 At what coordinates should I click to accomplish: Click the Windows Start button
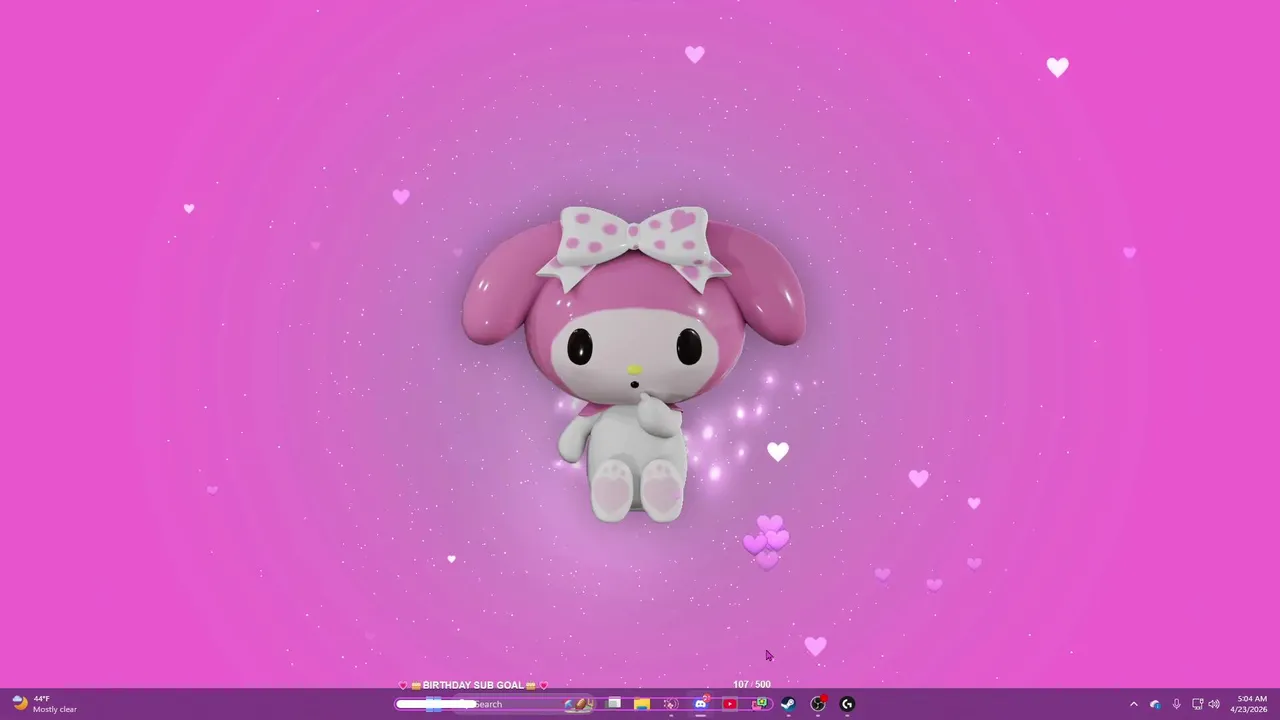pyautogui.click(x=433, y=704)
